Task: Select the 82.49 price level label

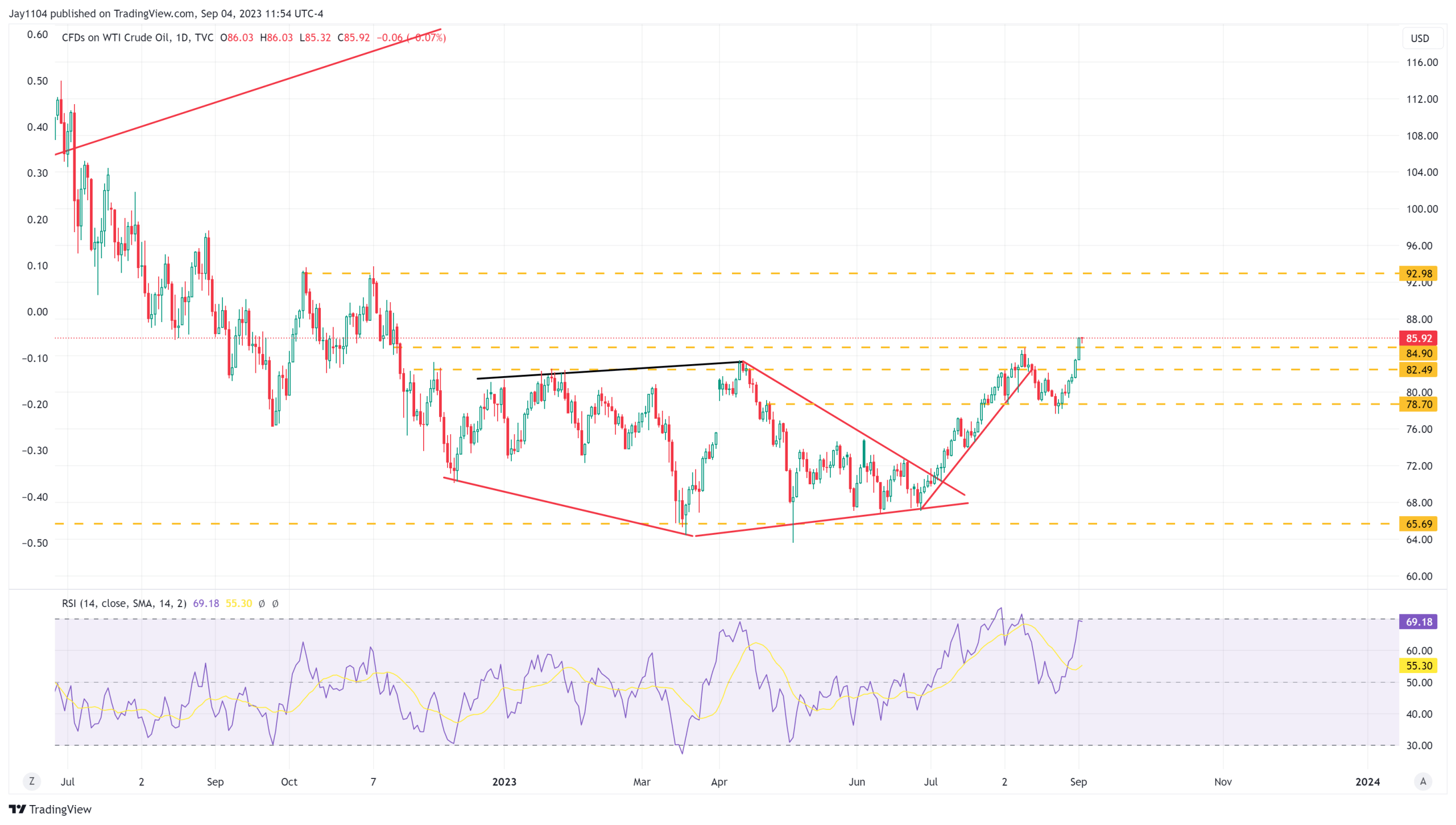Action: coord(1418,370)
